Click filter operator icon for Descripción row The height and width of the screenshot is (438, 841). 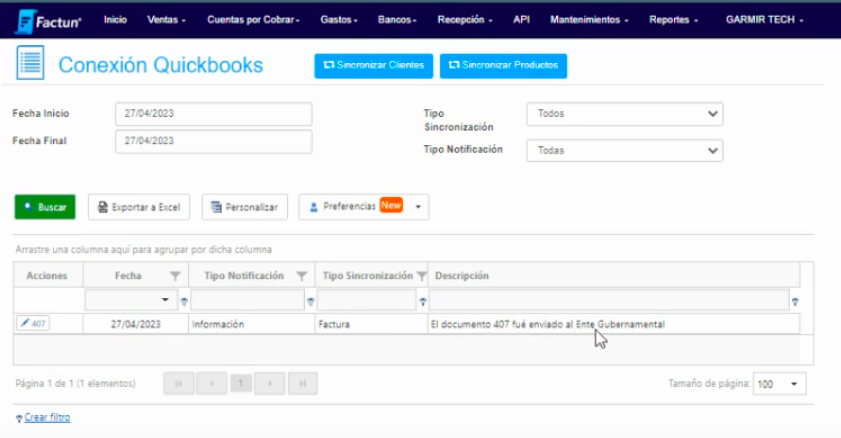point(795,302)
